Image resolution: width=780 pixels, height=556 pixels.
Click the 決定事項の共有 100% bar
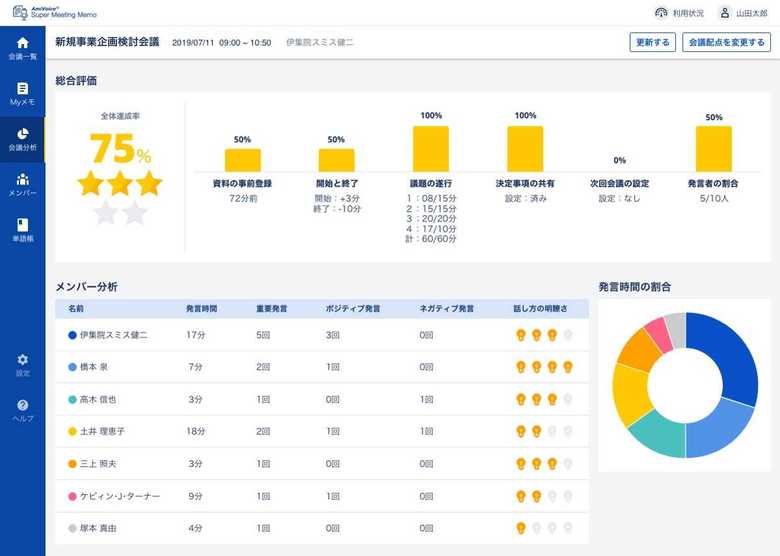[525, 149]
